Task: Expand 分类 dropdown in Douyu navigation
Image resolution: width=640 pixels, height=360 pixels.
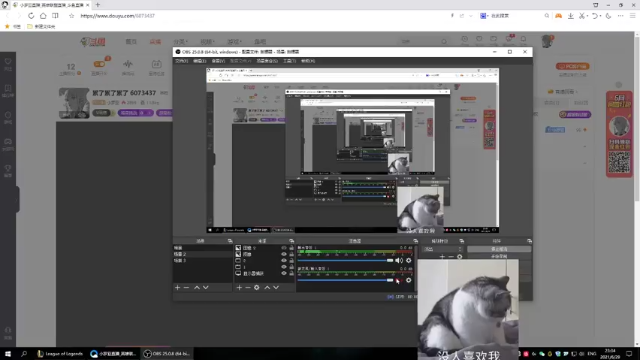Action: [180, 42]
